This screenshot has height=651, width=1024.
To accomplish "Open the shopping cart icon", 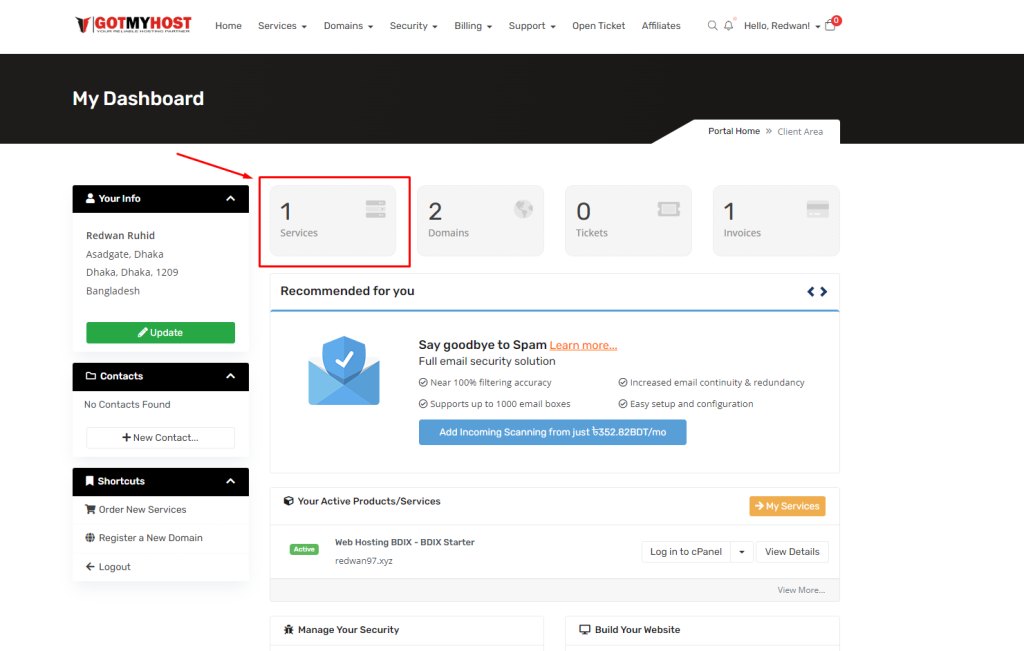I will (x=831, y=26).
